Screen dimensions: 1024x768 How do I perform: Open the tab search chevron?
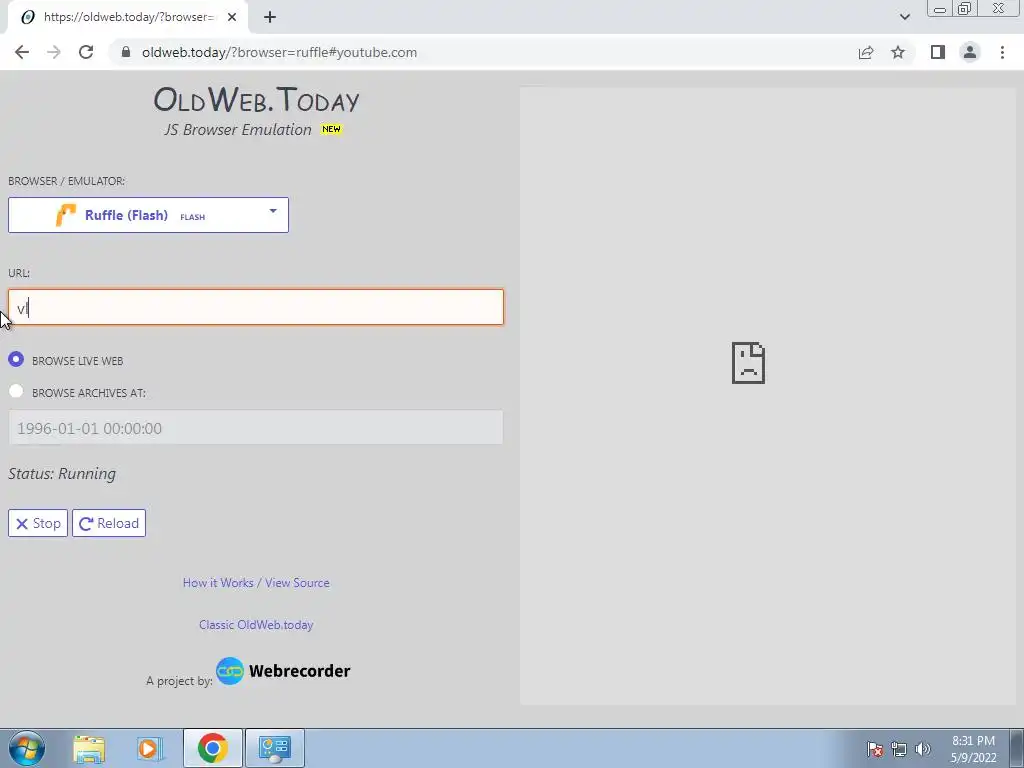(904, 17)
